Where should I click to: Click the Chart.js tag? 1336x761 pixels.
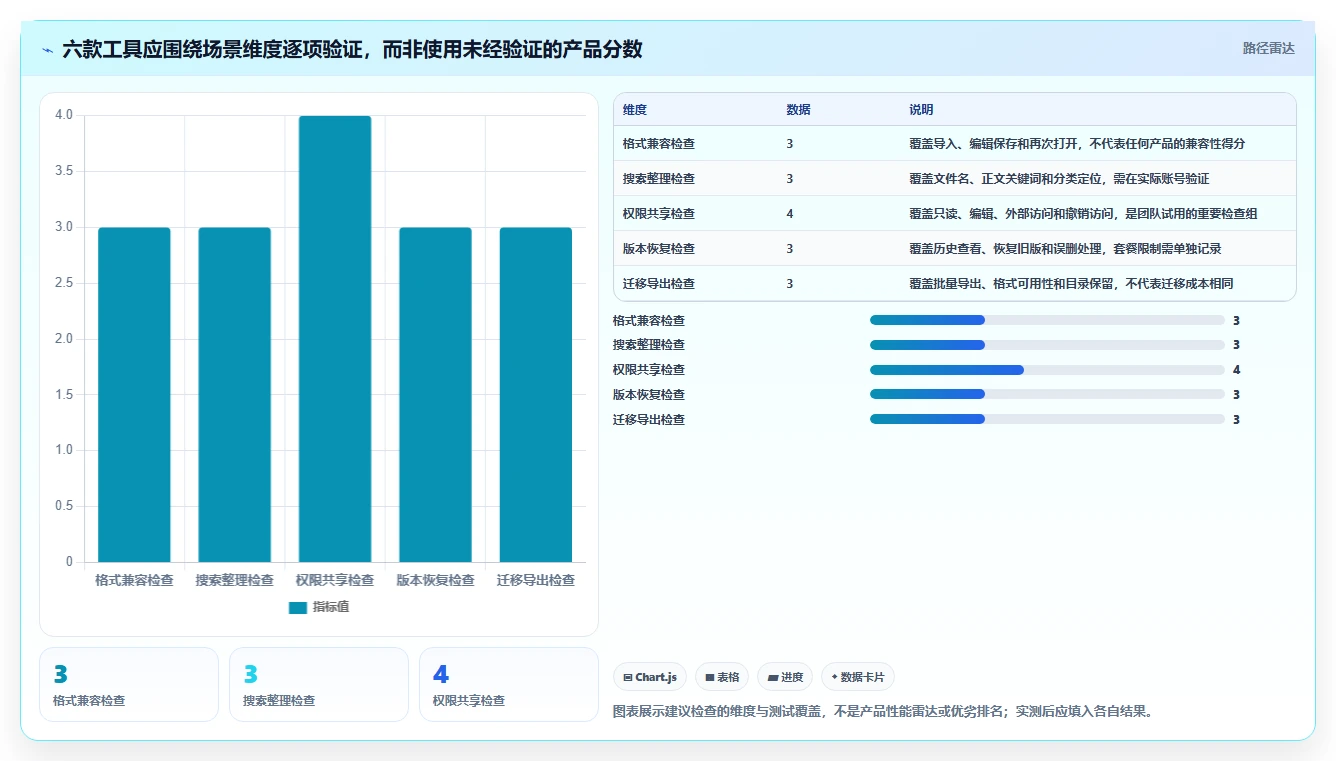coord(650,677)
